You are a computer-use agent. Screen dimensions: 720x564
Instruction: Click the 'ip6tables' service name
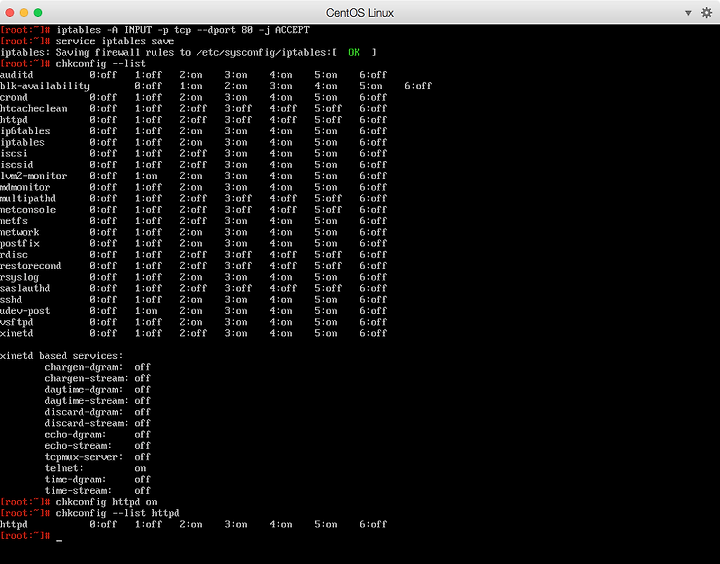(x=25, y=131)
